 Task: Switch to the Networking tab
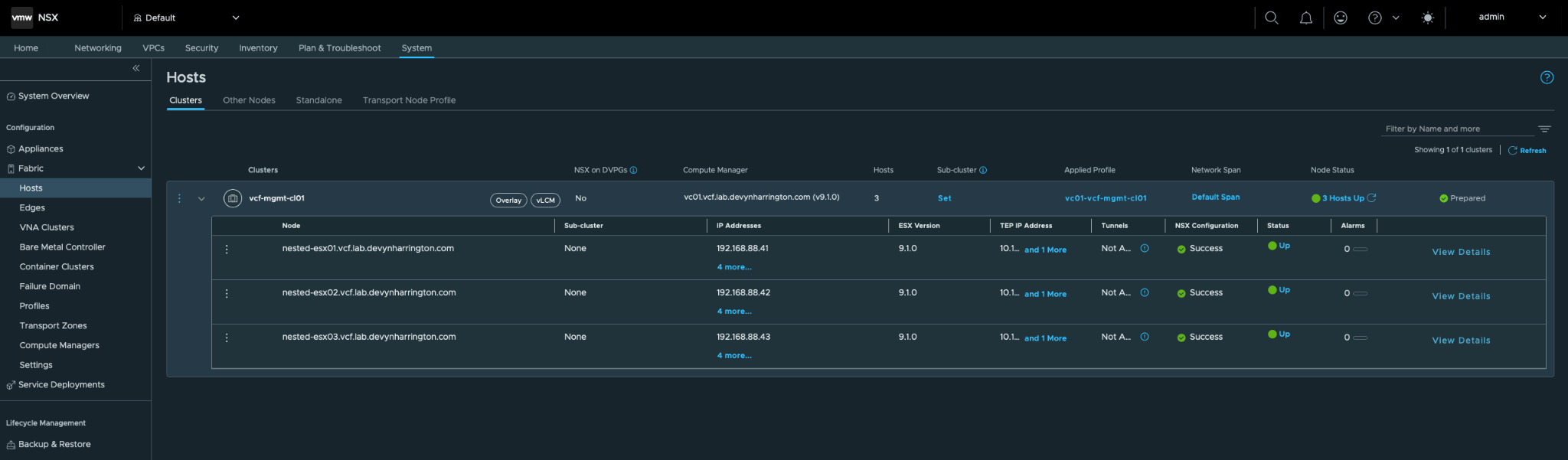[x=98, y=48]
